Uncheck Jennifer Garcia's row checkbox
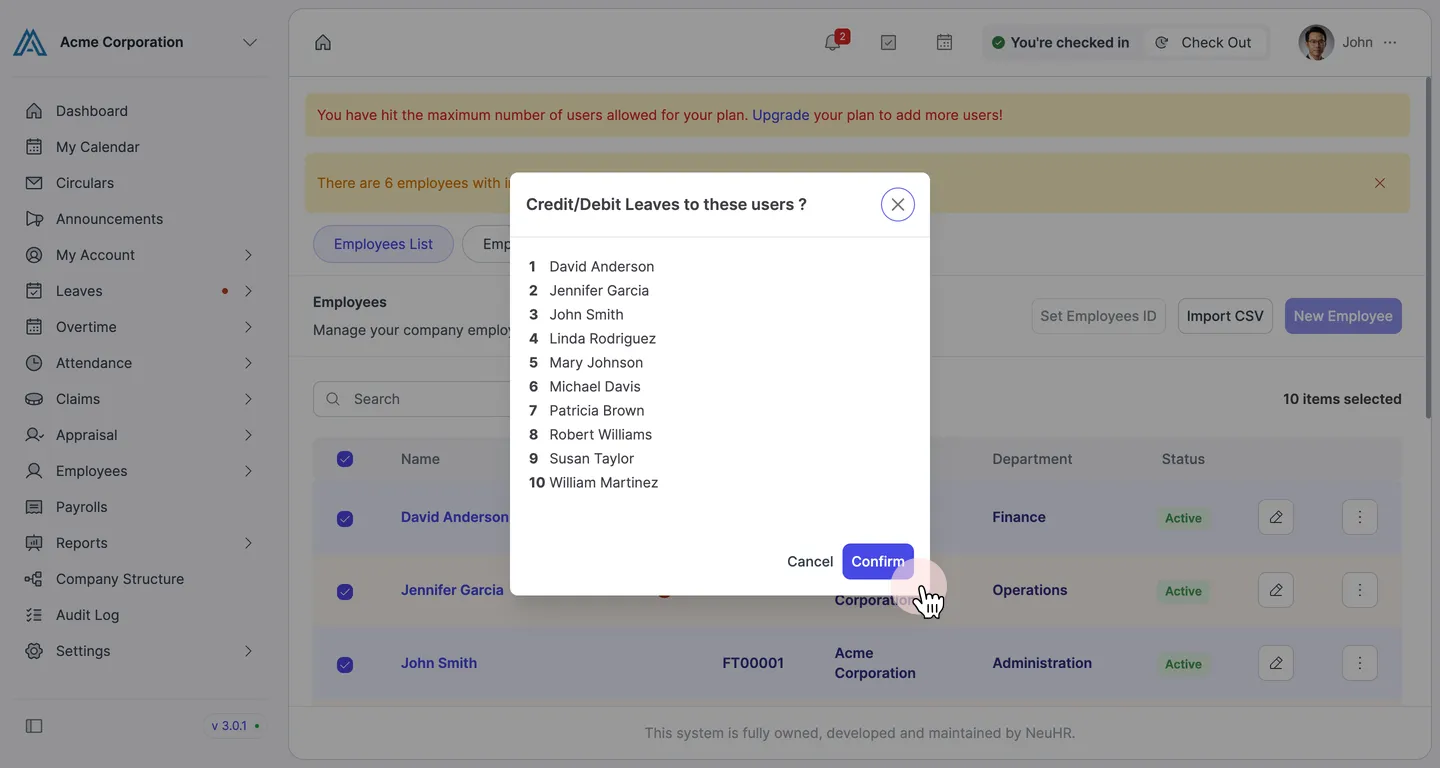 (x=345, y=592)
